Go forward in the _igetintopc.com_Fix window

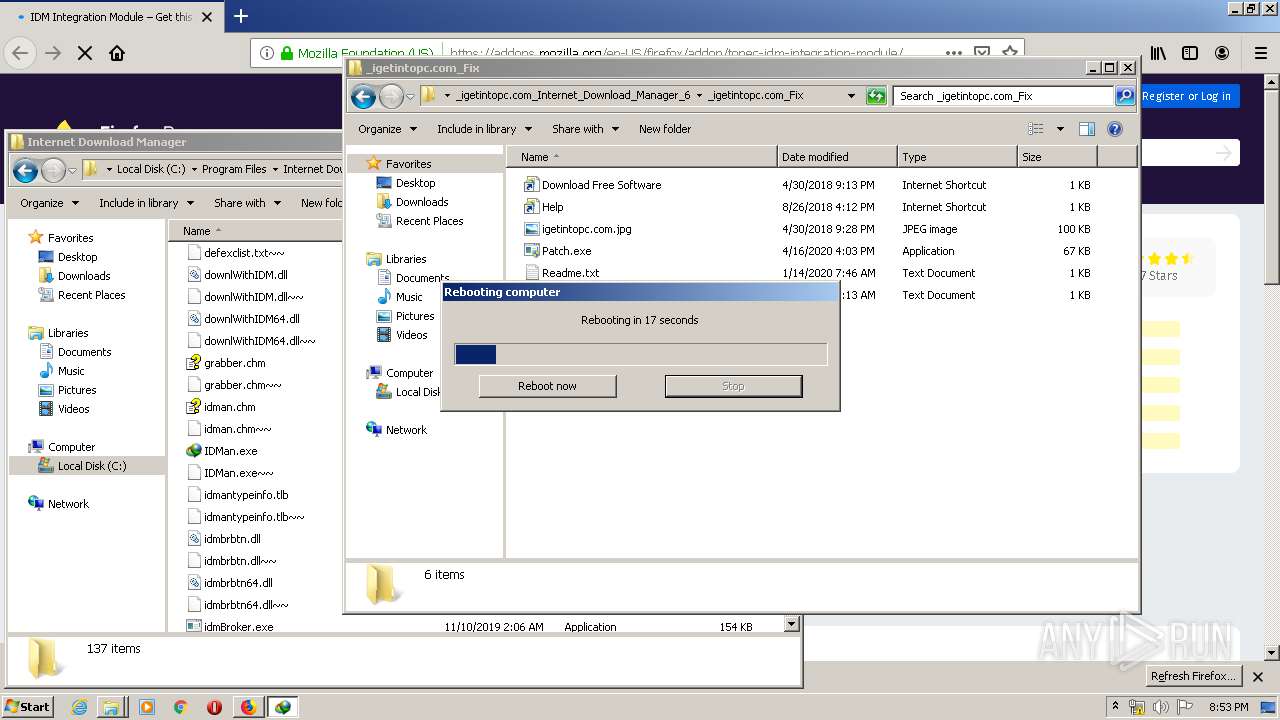(391, 96)
